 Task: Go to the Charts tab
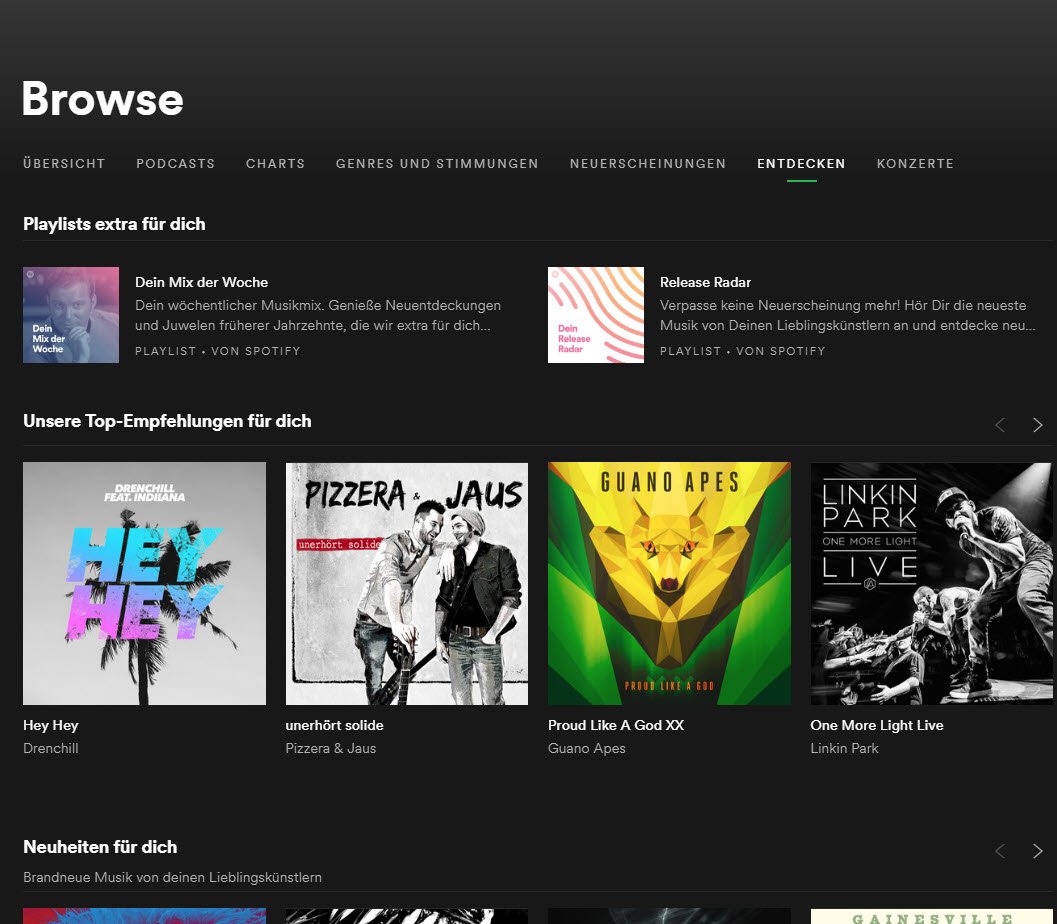[x=275, y=163]
